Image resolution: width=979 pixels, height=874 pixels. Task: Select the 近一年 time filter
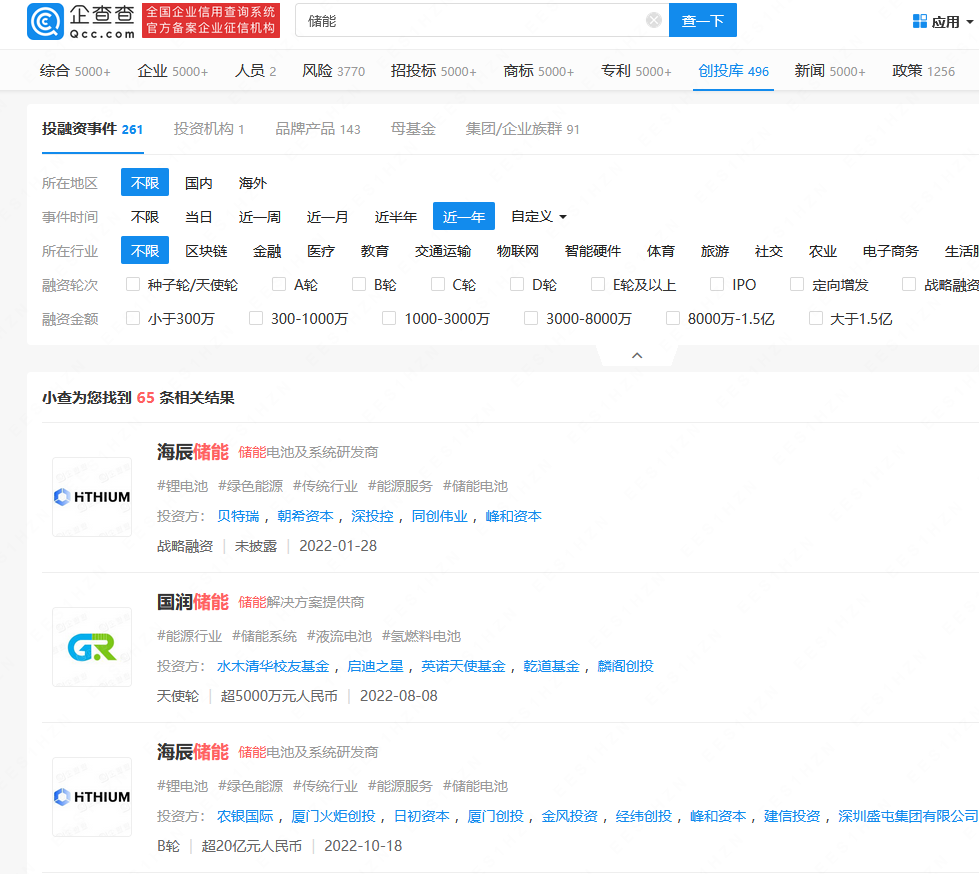click(464, 217)
